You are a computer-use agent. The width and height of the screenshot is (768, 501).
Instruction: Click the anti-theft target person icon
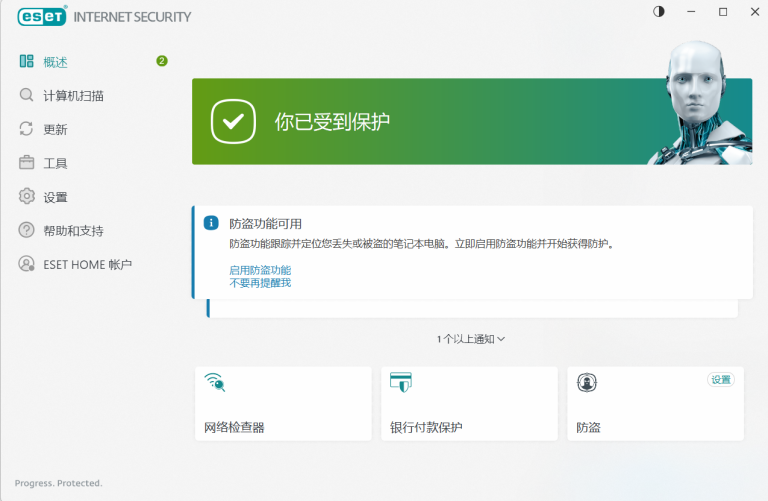(x=587, y=382)
